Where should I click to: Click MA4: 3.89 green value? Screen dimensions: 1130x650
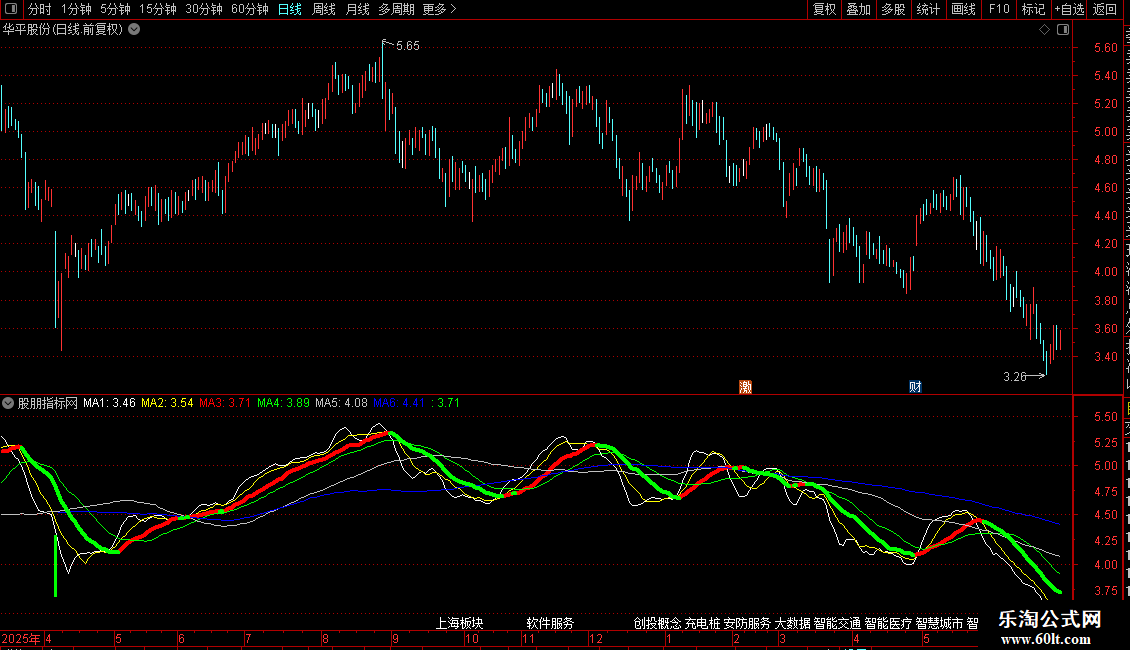(283, 403)
